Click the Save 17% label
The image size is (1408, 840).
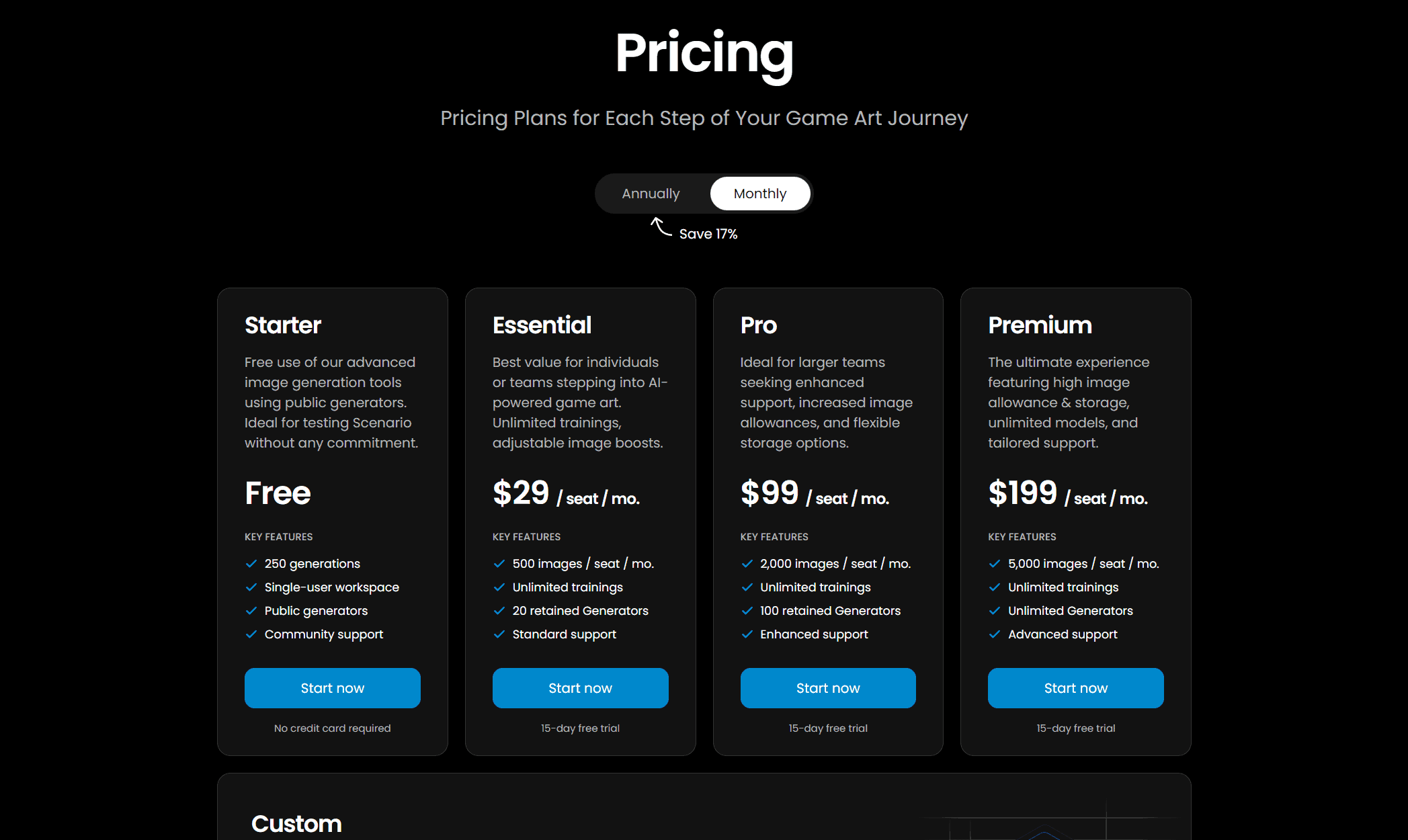[708, 234]
